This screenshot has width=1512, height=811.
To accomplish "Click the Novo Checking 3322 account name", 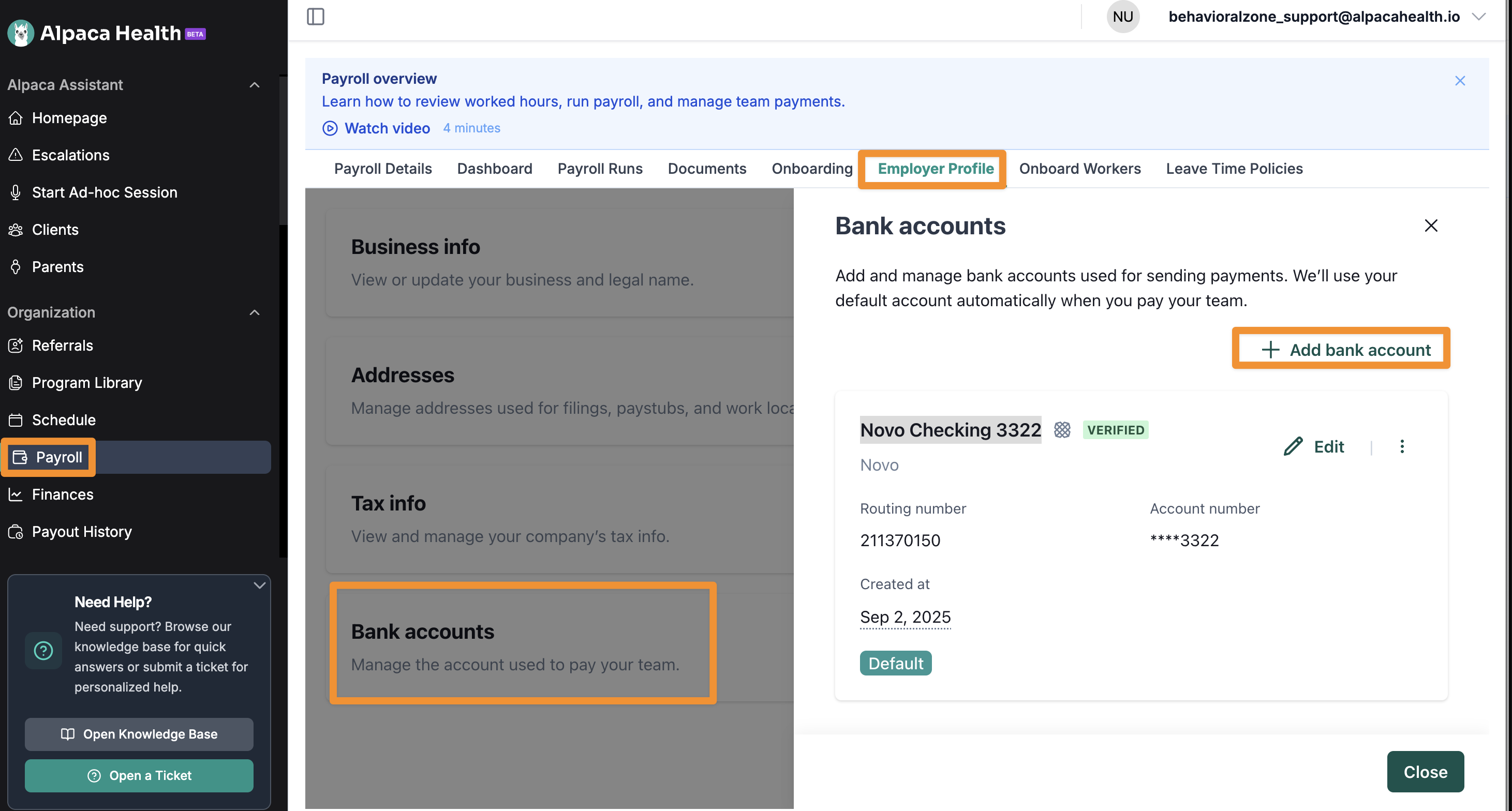I will click(950, 430).
